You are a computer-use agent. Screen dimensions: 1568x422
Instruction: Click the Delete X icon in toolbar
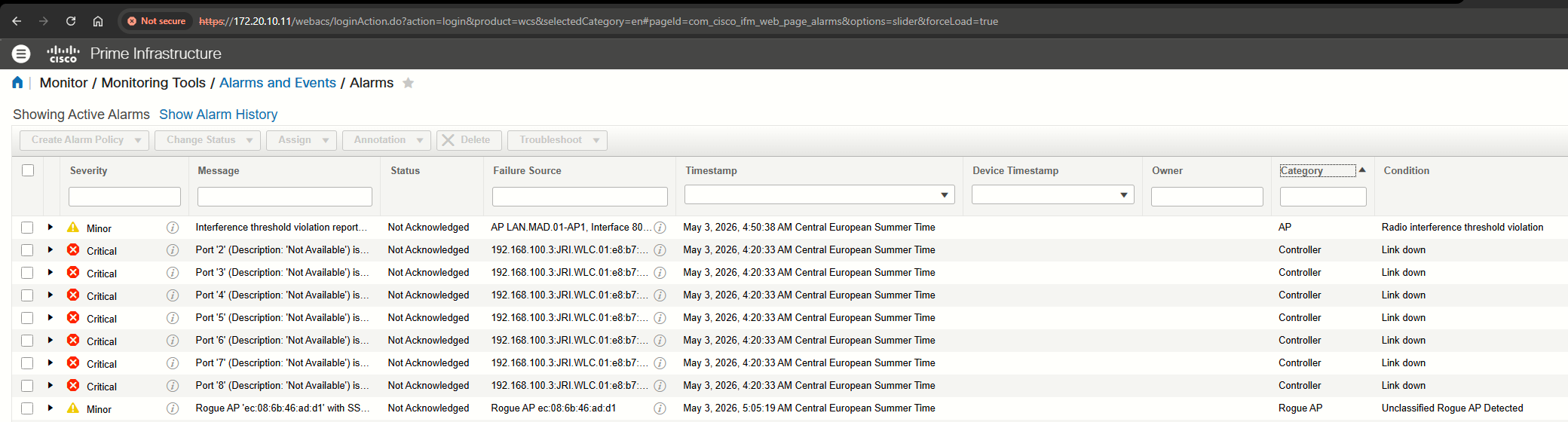[x=448, y=140]
